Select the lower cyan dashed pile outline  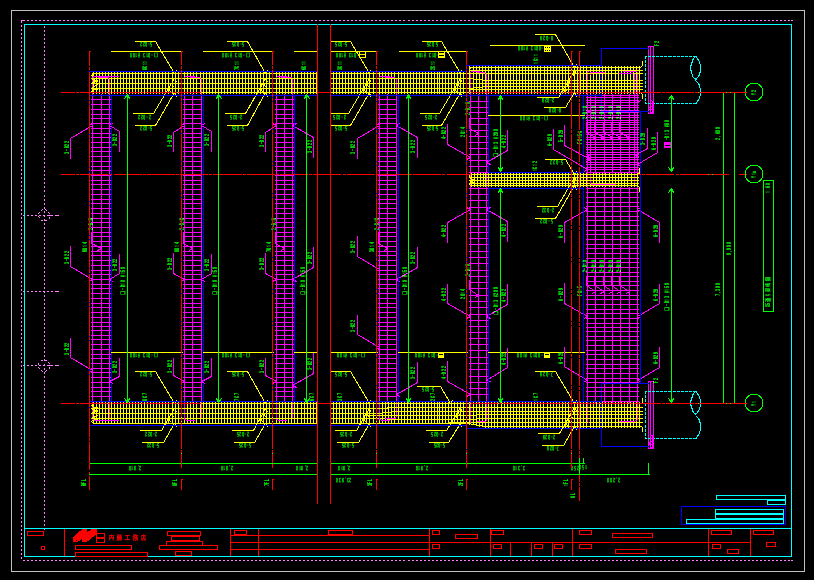673,415
